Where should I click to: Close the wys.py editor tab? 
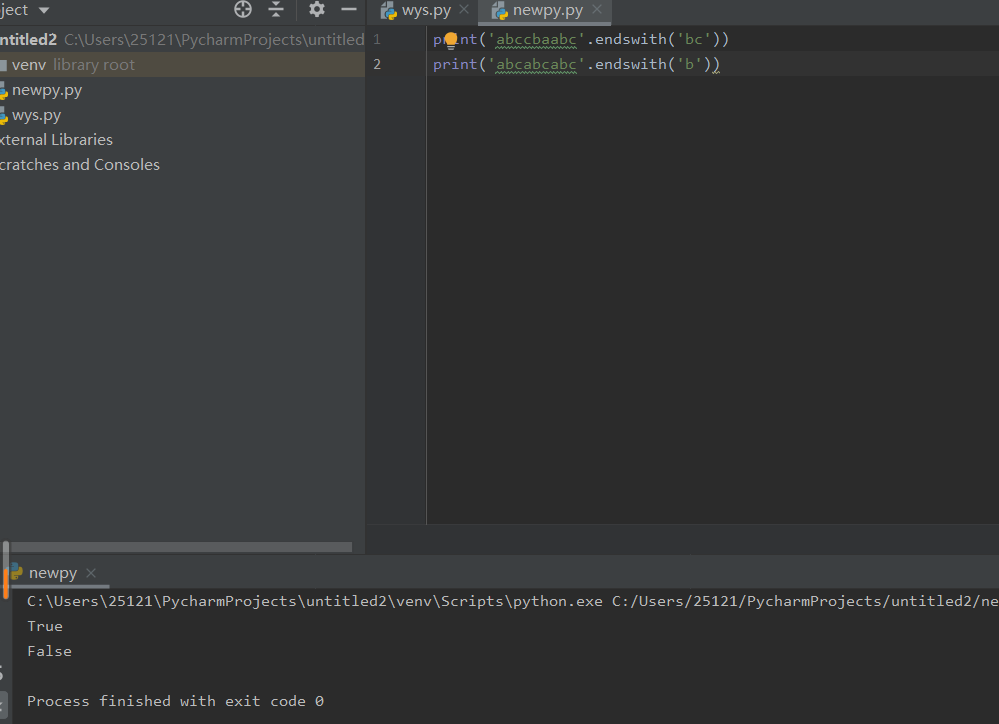(x=464, y=10)
